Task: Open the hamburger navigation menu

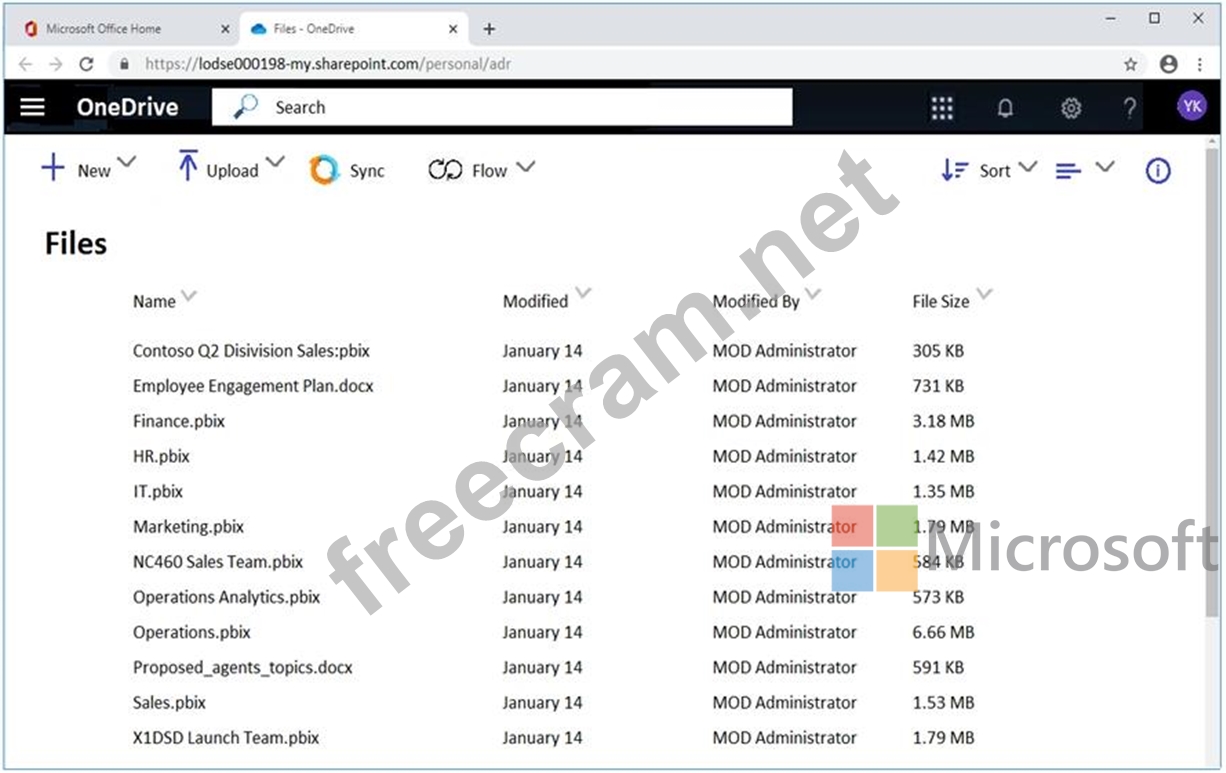Action: [33, 107]
